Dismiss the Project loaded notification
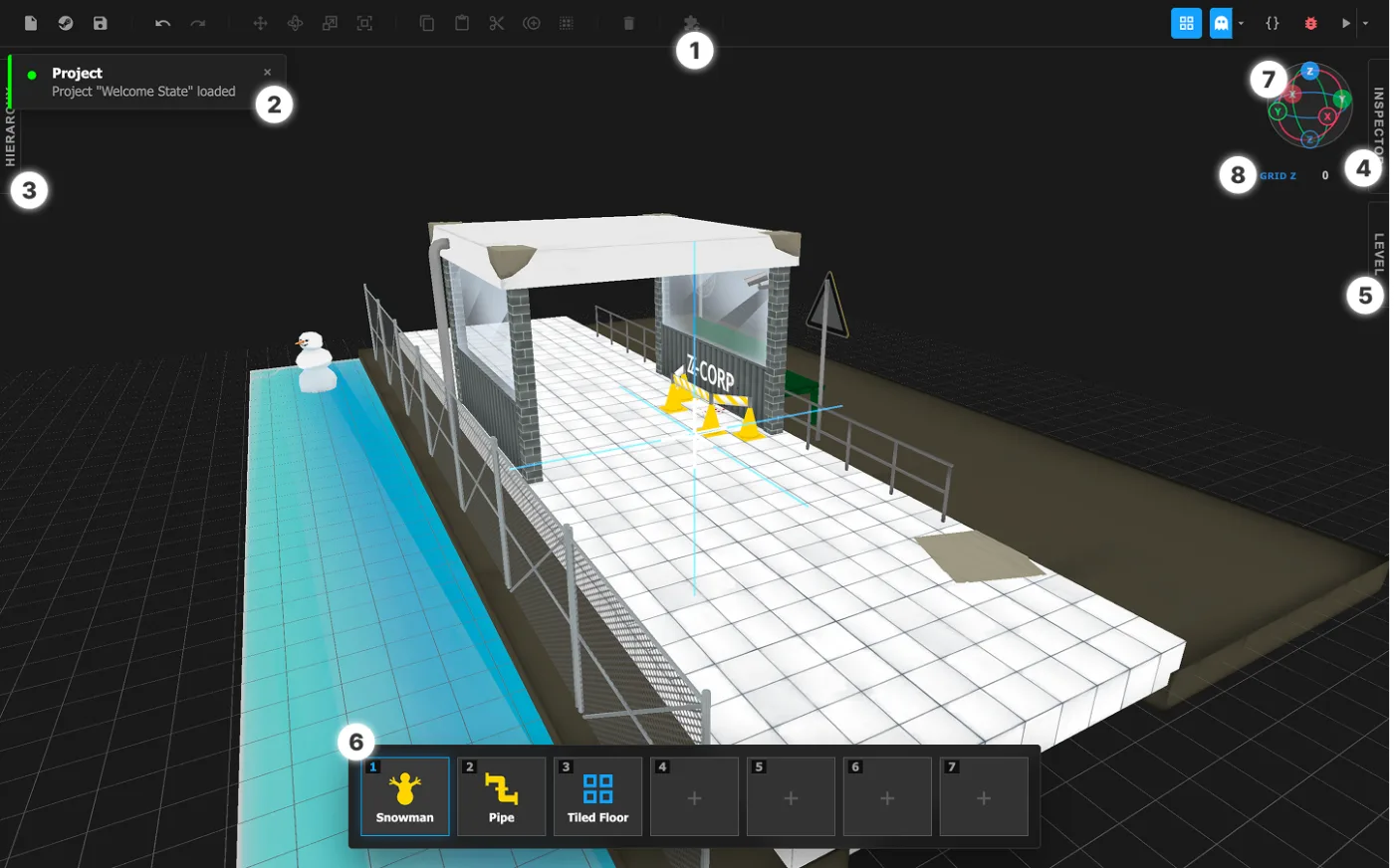The image size is (1394, 868). coord(267,73)
